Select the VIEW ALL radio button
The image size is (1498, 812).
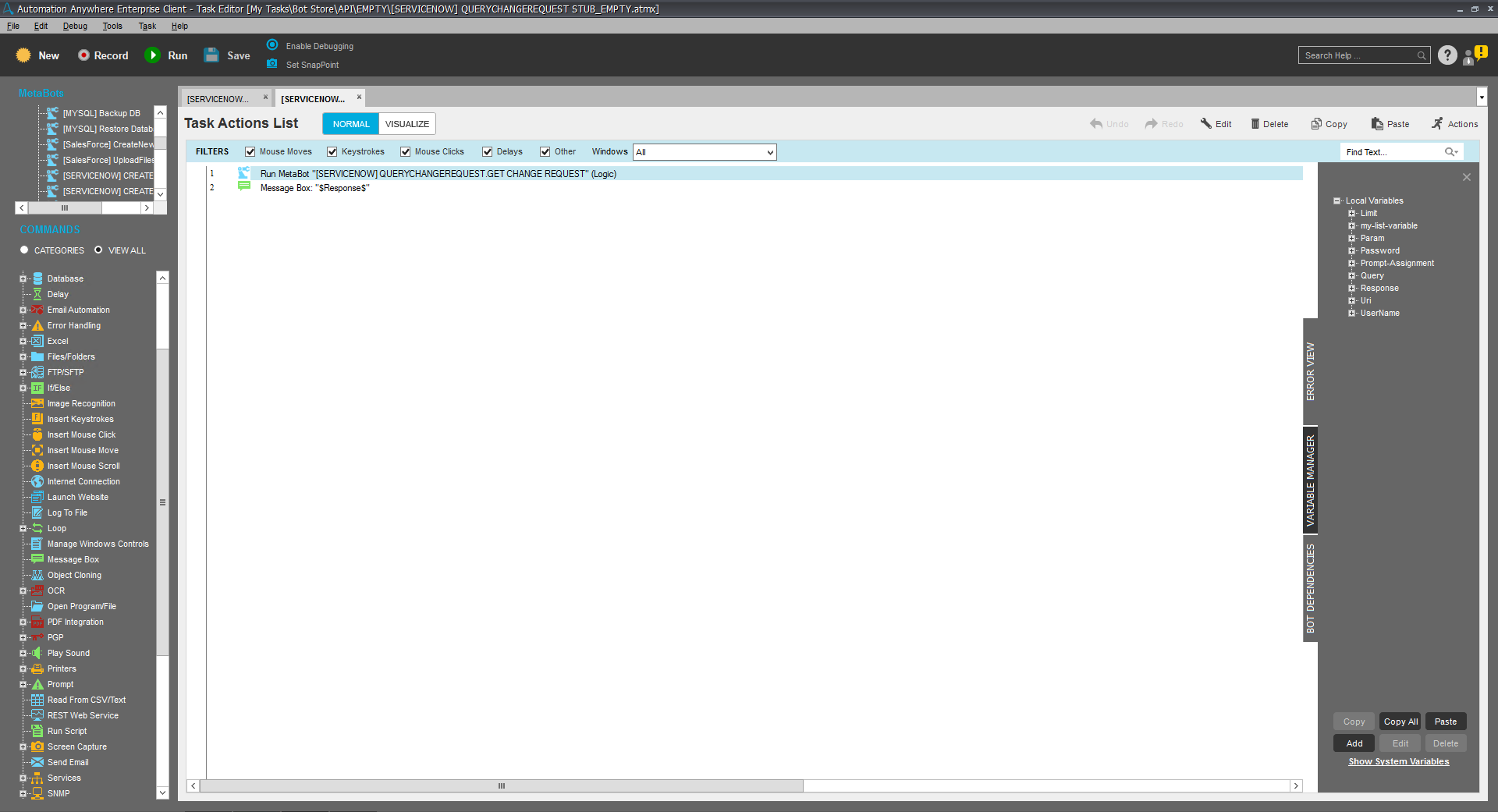pos(98,250)
